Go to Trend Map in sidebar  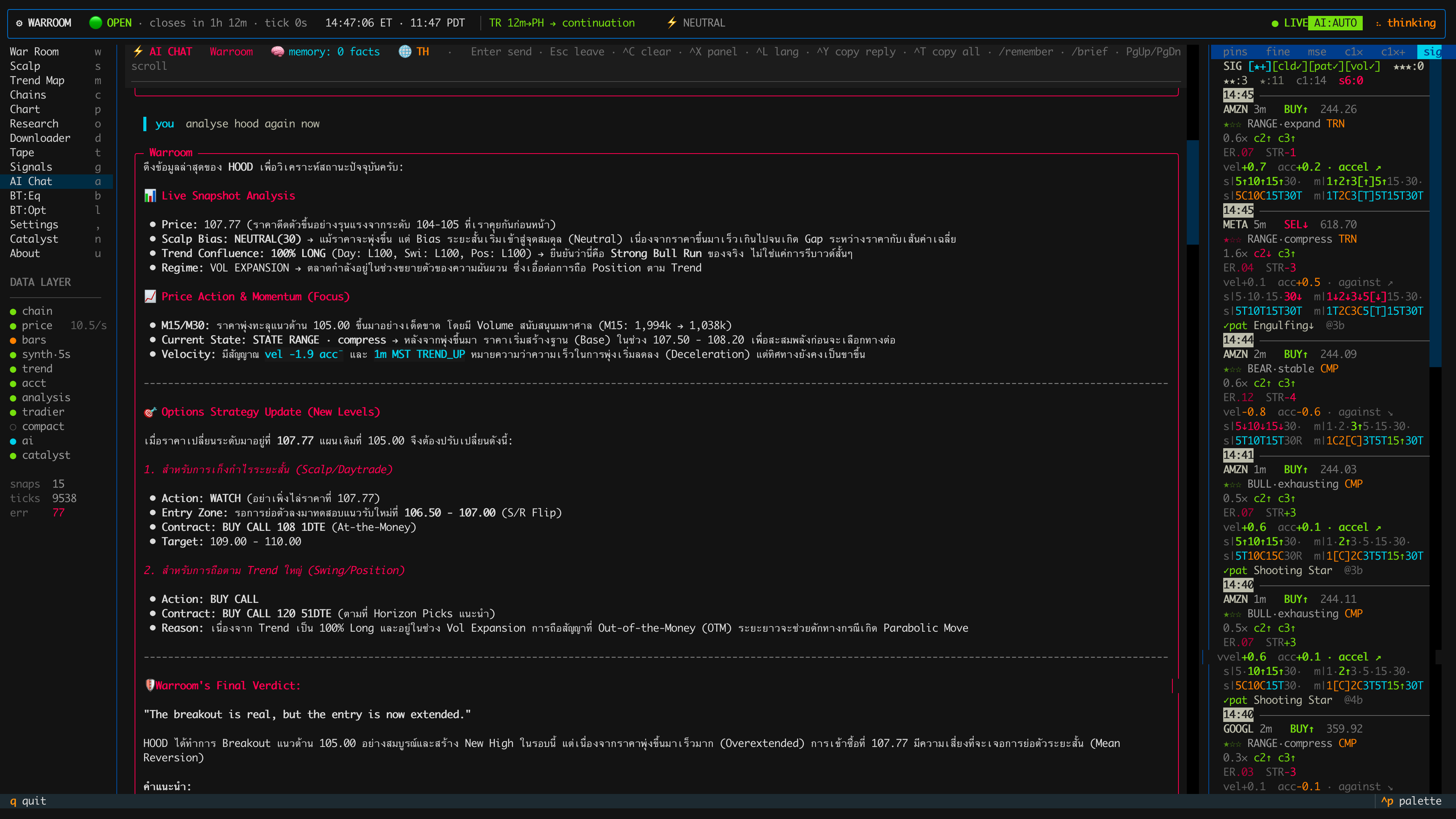point(56,80)
